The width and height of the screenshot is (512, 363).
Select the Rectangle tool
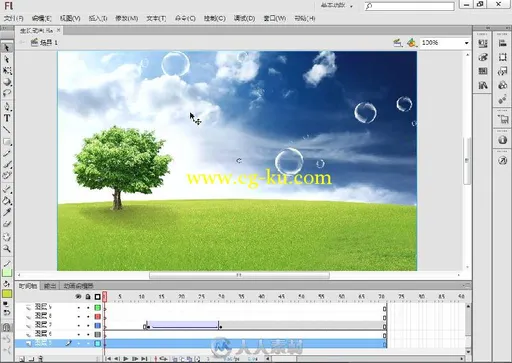(x=7, y=142)
